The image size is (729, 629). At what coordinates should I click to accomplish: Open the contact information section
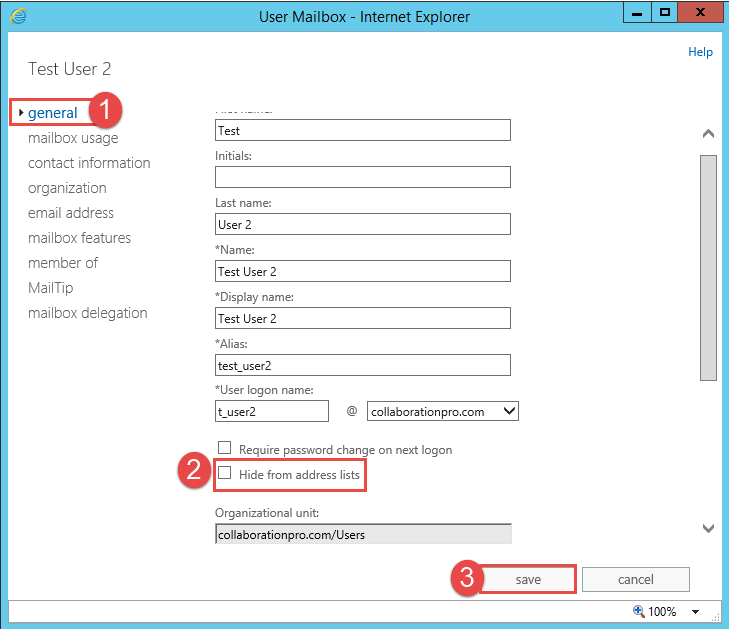pyautogui.click(x=89, y=163)
